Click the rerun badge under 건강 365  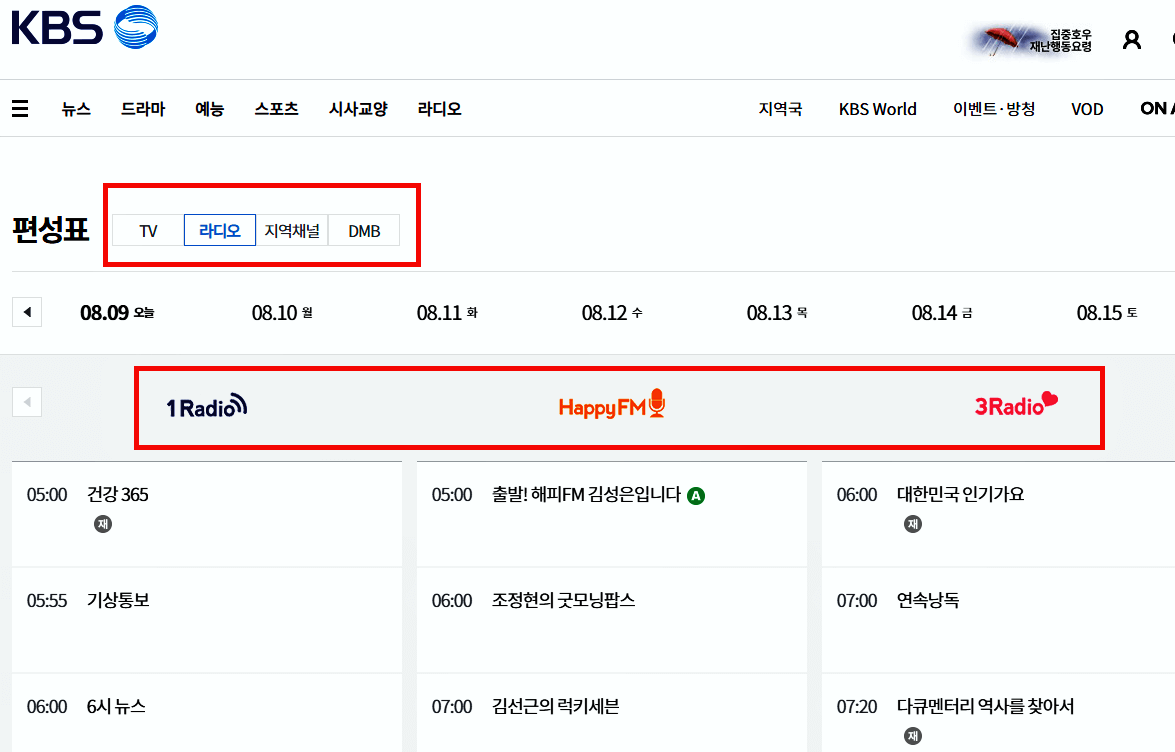click(x=103, y=524)
